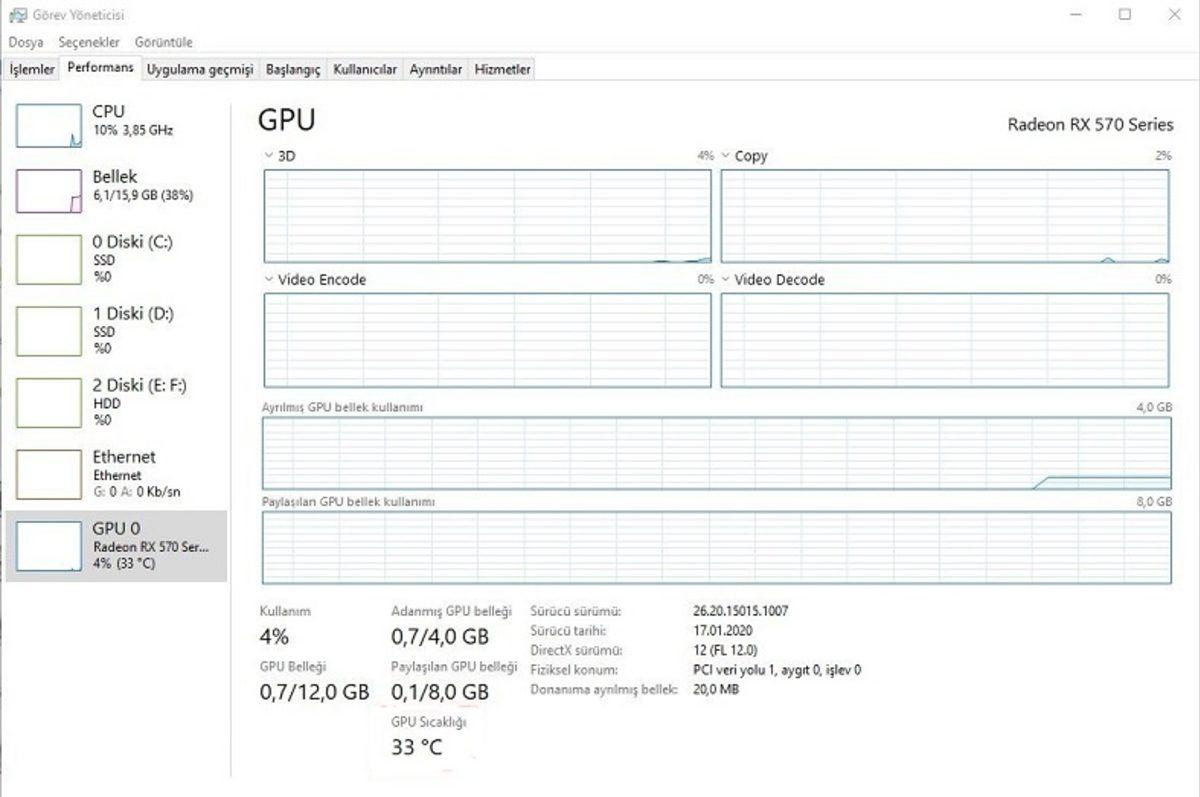
Task: Switch to the Başlangıç tab
Action: [294, 69]
